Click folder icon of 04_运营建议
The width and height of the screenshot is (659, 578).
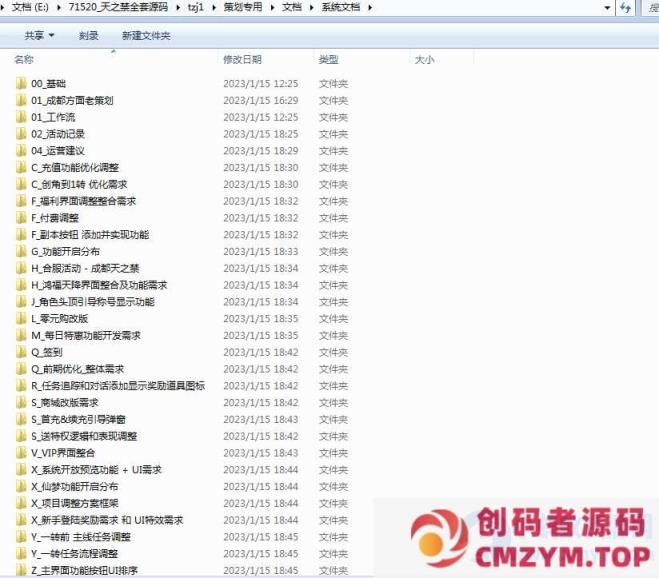coord(21,151)
